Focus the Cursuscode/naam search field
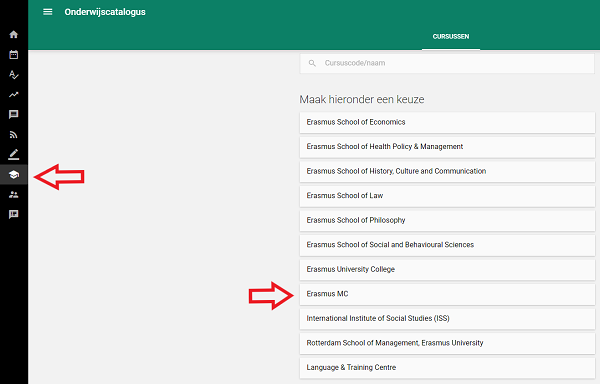The image size is (600, 384). click(x=447, y=63)
